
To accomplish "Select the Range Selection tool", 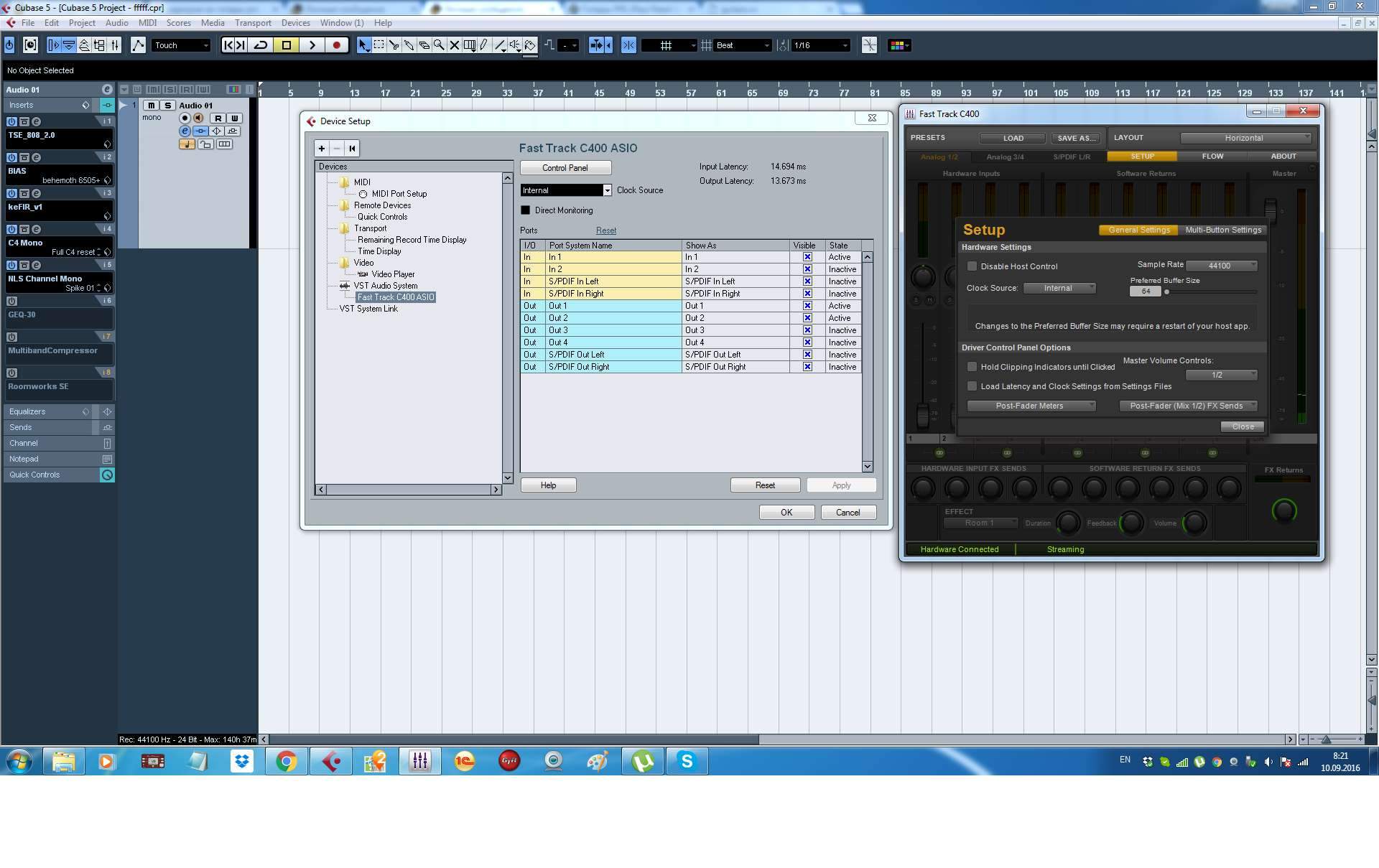I will [x=379, y=45].
